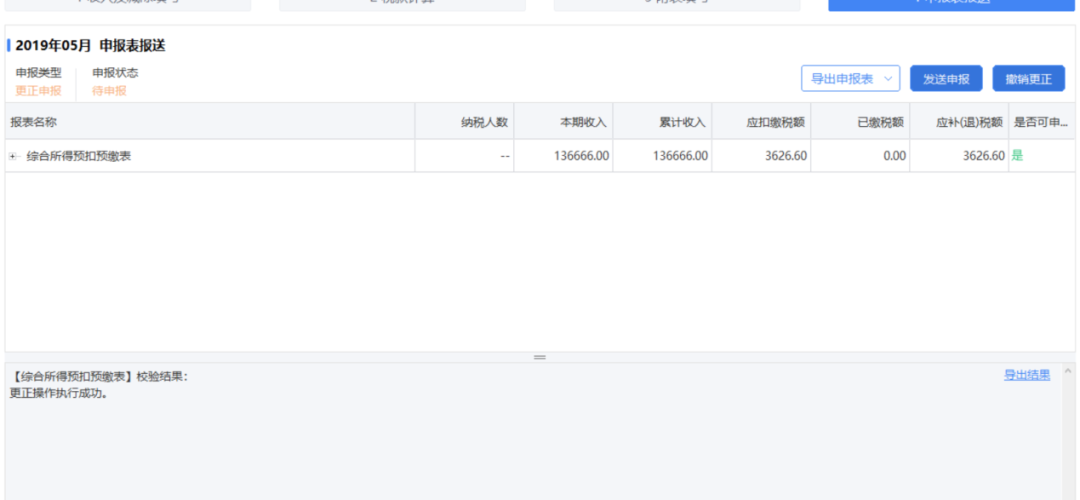This screenshot has height=500, width=1080.
Task: Click the 纳税人数 column header
Action: [484, 122]
